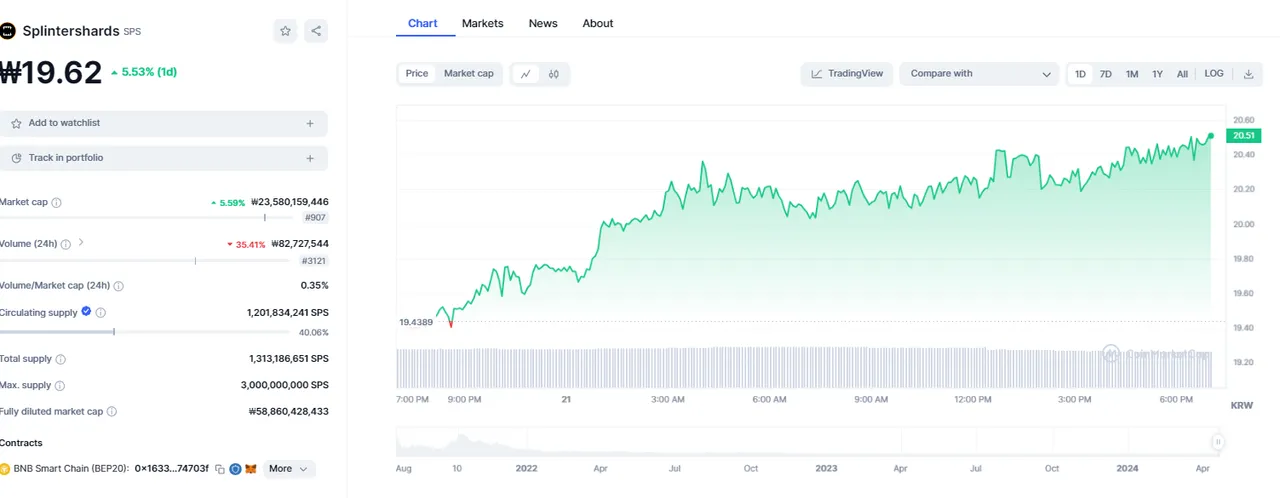Open Fully diluted market cap info icon
Screen dimensions: 1280x498
[112, 412]
